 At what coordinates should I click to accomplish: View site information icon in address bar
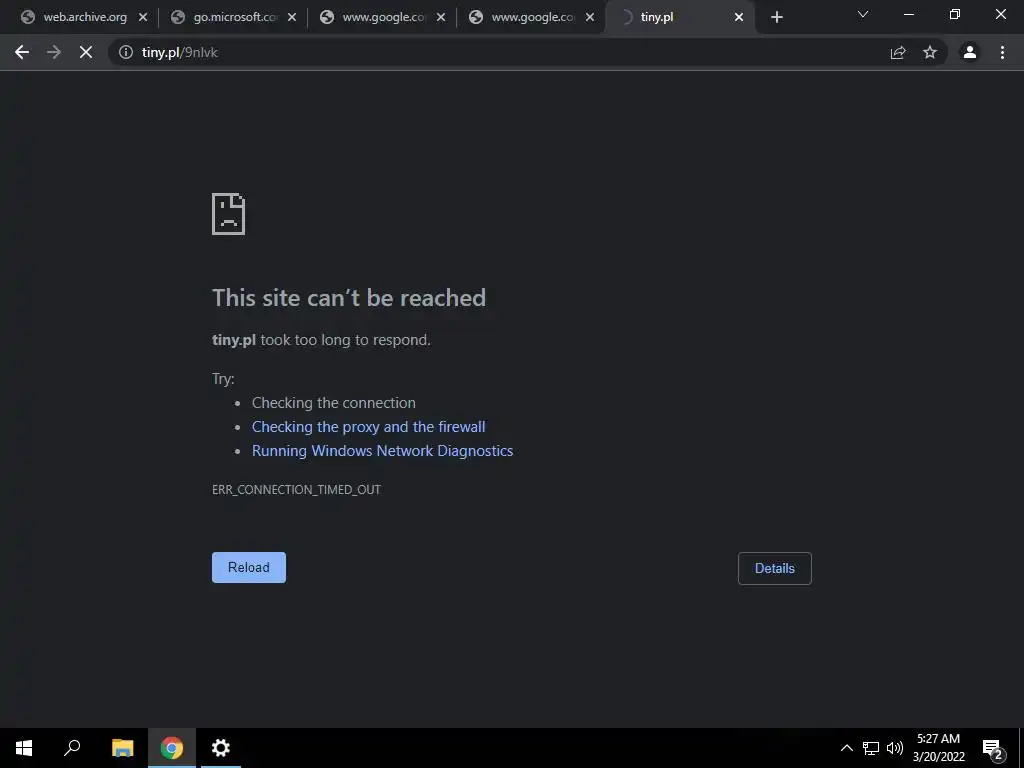point(125,52)
